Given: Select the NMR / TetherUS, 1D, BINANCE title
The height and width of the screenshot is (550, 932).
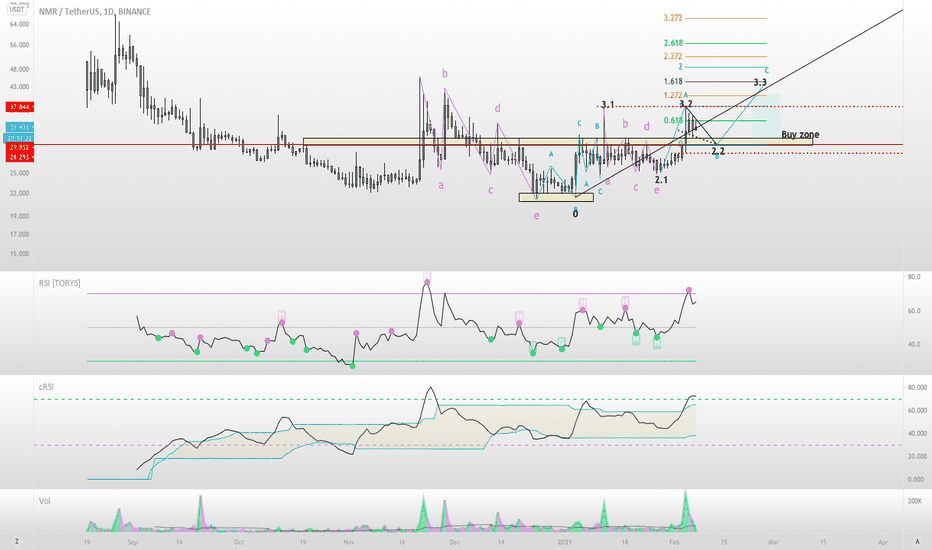Looking at the screenshot, I should pos(95,11).
